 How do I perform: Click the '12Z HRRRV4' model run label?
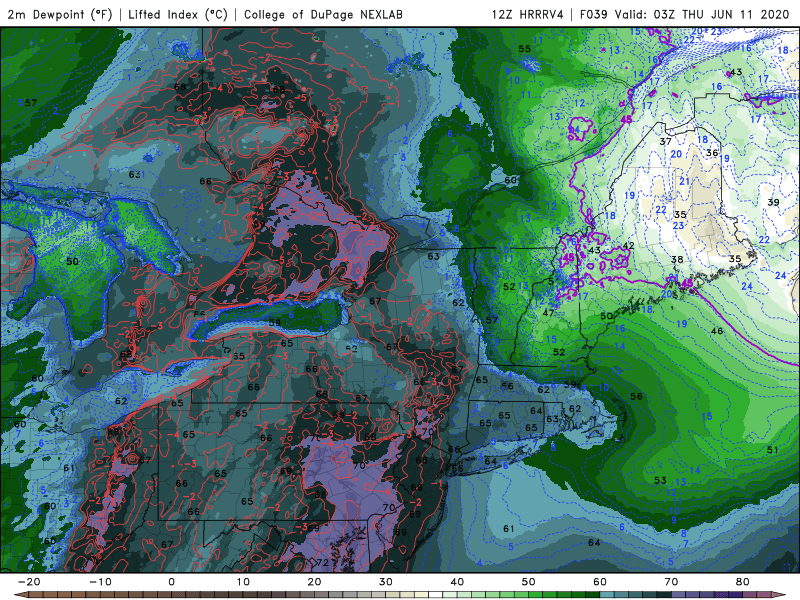click(527, 14)
